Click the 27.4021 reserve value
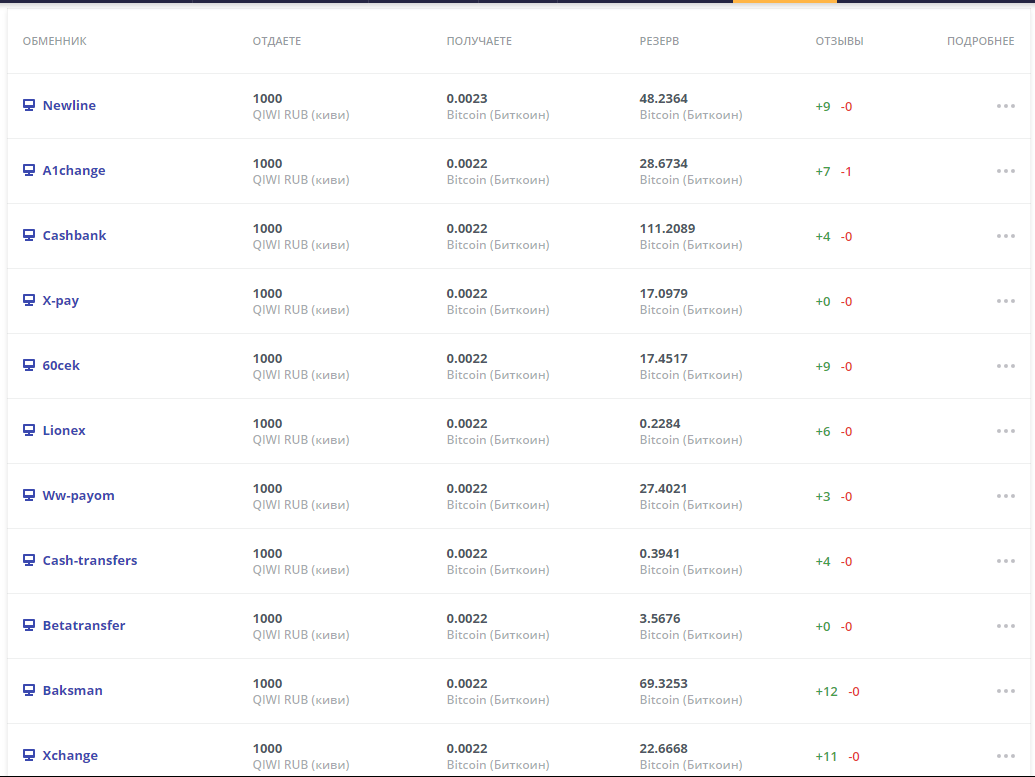The width and height of the screenshot is (1035, 777). (663, 489)
